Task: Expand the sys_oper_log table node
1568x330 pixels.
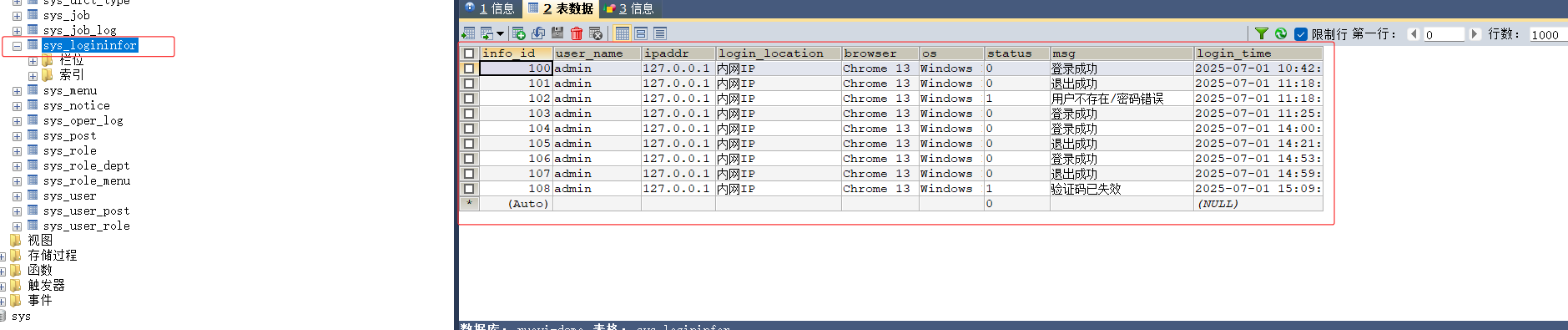Action: click(17, 121)
